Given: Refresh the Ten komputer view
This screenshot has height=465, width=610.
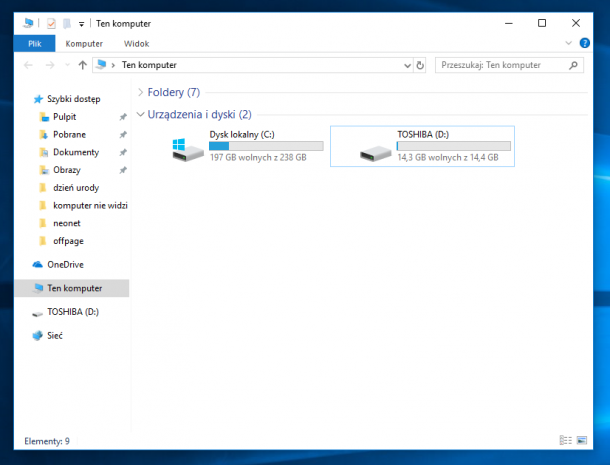Looking at the screenshot, I should click(420, 65).
